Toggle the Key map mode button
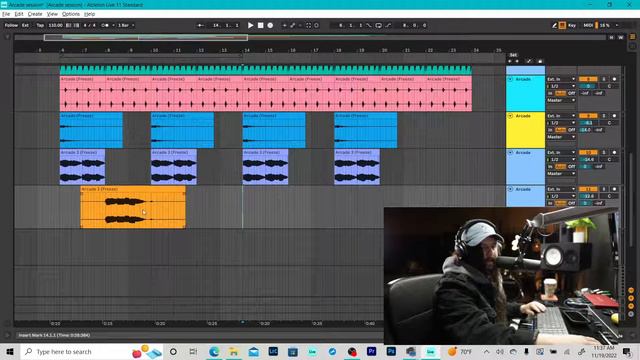The width and height of the screenshot is (640, 360). pyautogui.click(x=572, y=25)
